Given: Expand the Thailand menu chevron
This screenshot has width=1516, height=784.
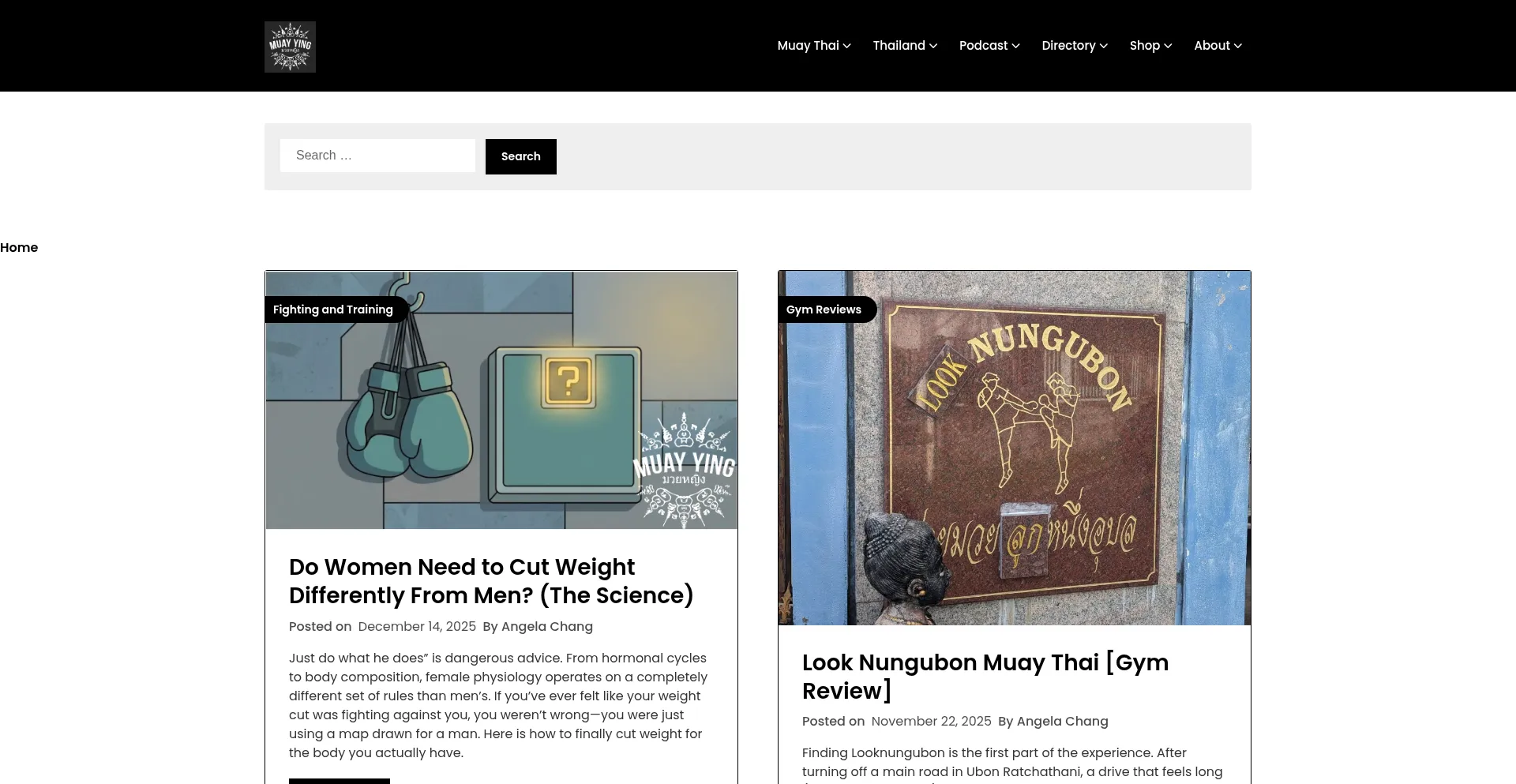Looking at the screenshot, I should pos(933,46).
